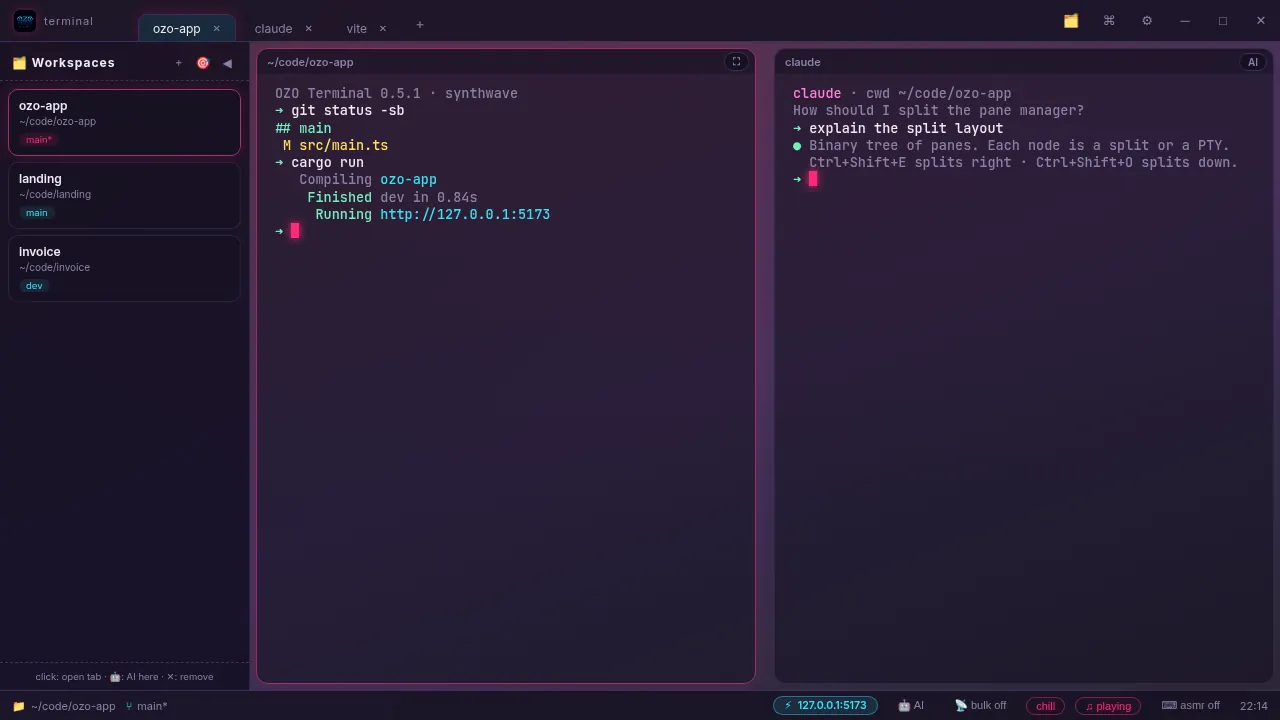Toggle asmr keyboard sounds
Image resolution: width=1280 pixels, height=720 pixels.
pyautogui.click(x=1190, y=705)
